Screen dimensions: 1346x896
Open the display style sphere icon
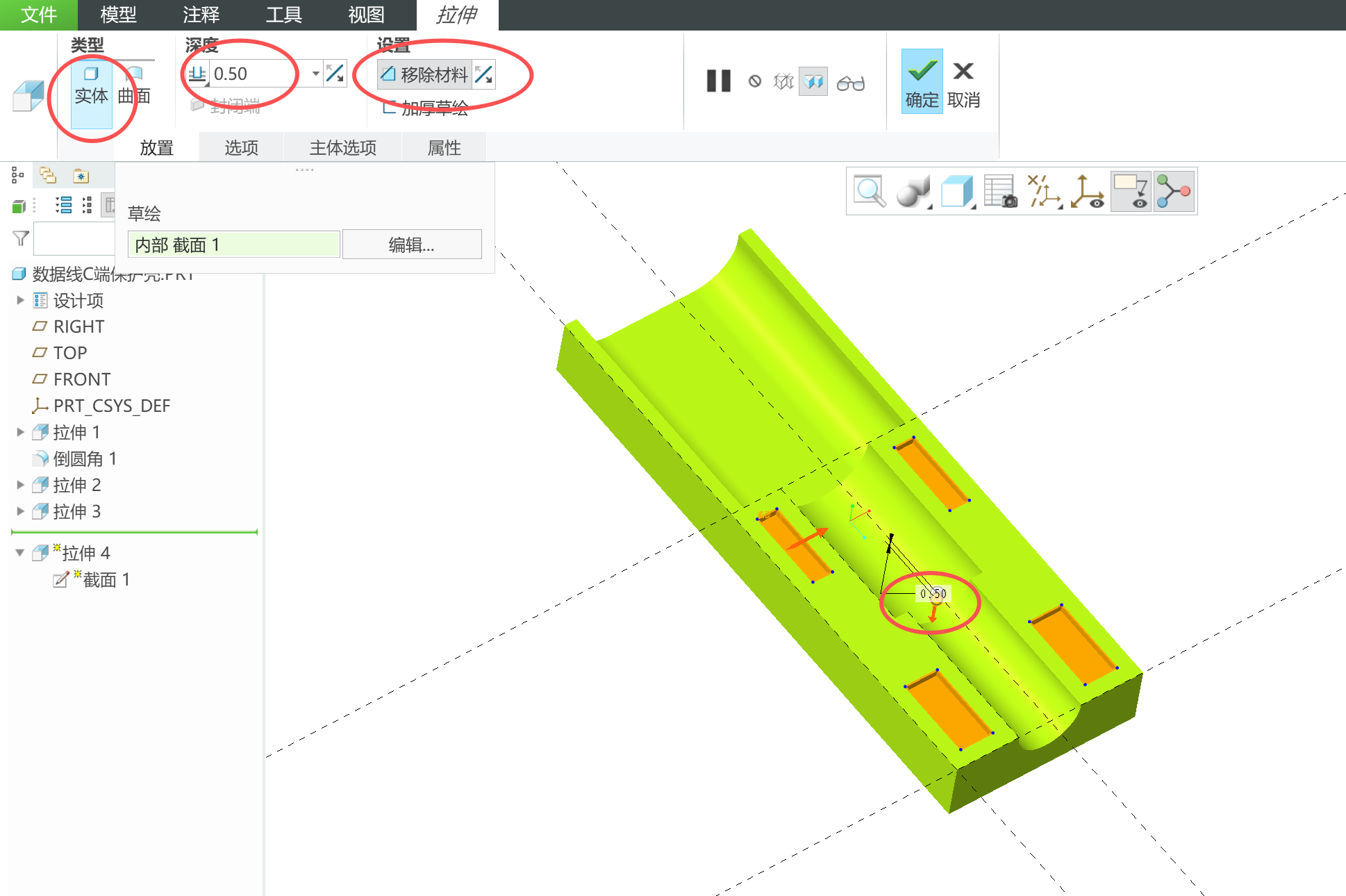pyautogui.click(x=912, y=191)
